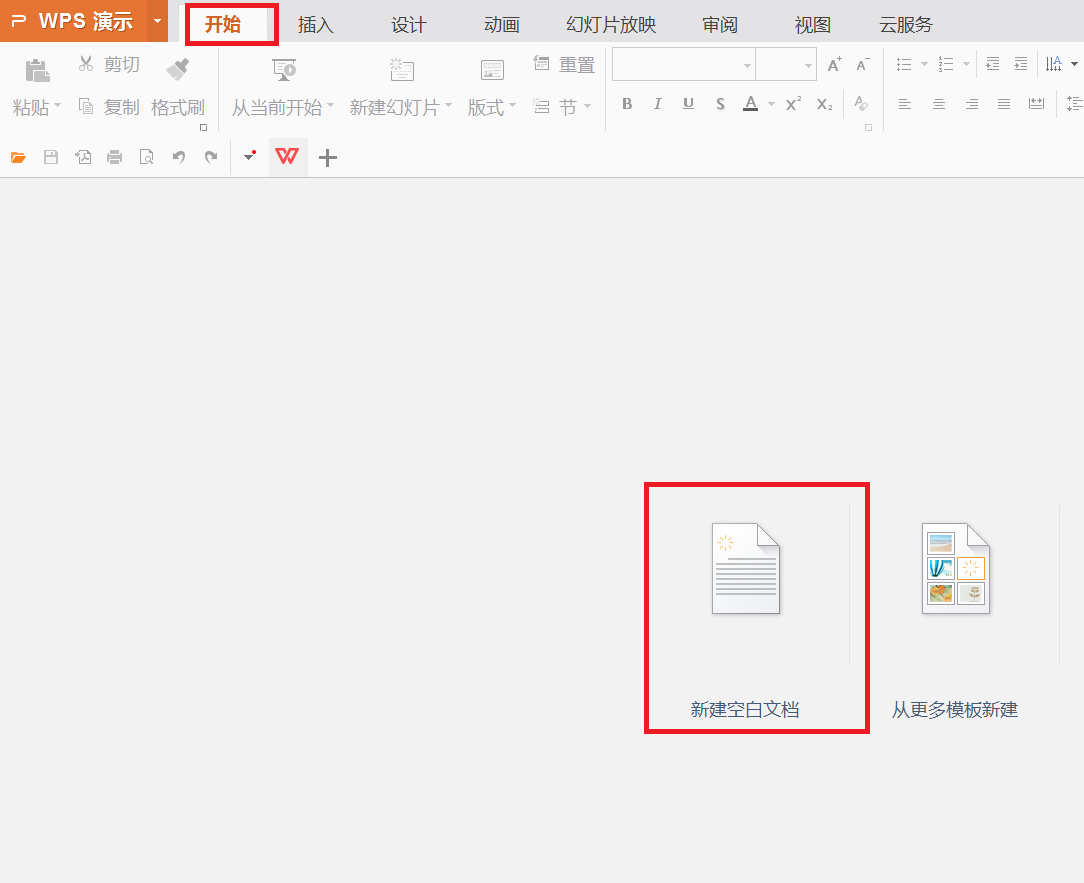Click distributed alignment icon
Screen dimensions: 1084x883
click(x=1036, y=104)
